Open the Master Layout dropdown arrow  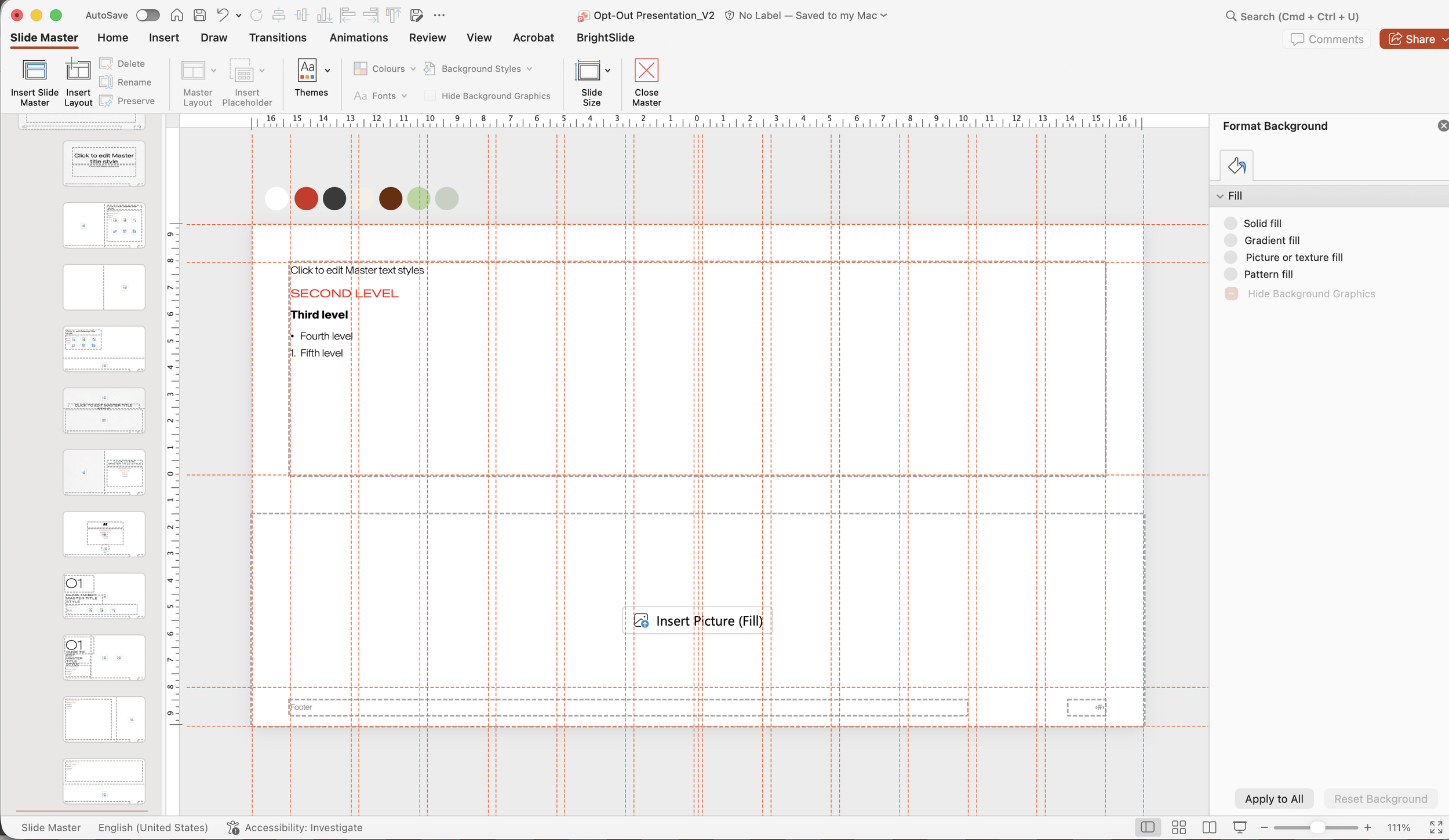[x=213, y=71]
